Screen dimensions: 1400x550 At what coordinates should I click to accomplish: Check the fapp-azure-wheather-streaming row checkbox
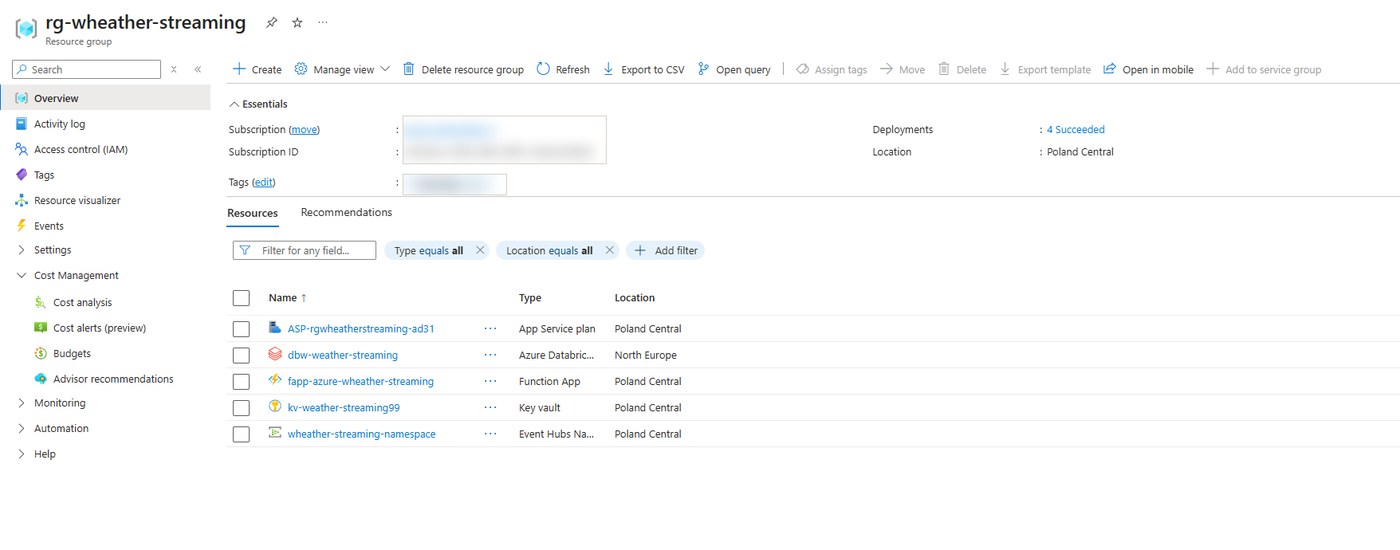point(241,381)
